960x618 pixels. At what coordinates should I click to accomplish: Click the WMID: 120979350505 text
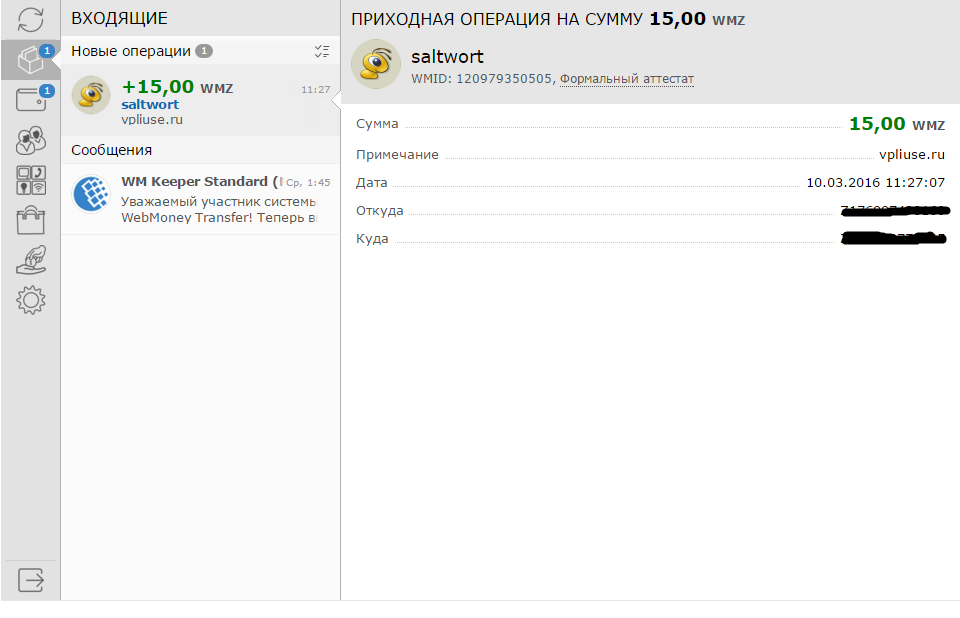[481, 79]
